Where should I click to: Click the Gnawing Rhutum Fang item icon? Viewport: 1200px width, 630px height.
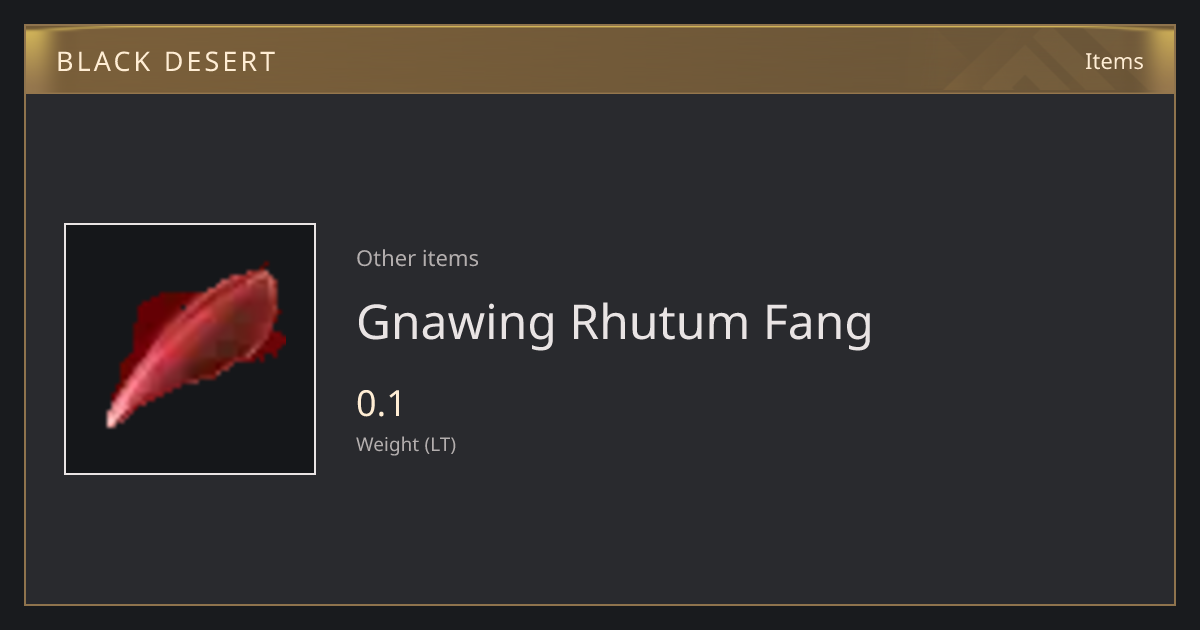tap(190, 349)
